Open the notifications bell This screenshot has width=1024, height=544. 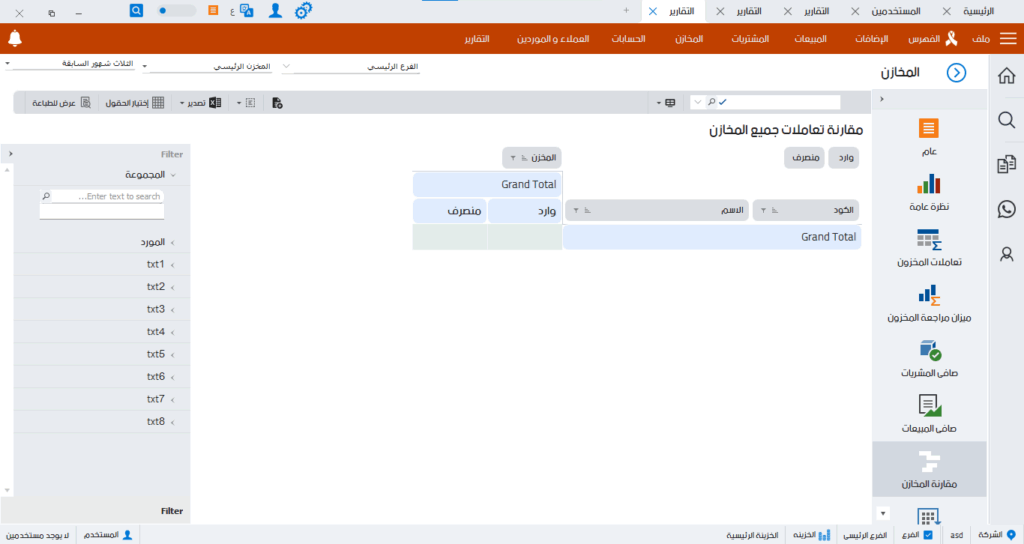click(x=14, y=39)
